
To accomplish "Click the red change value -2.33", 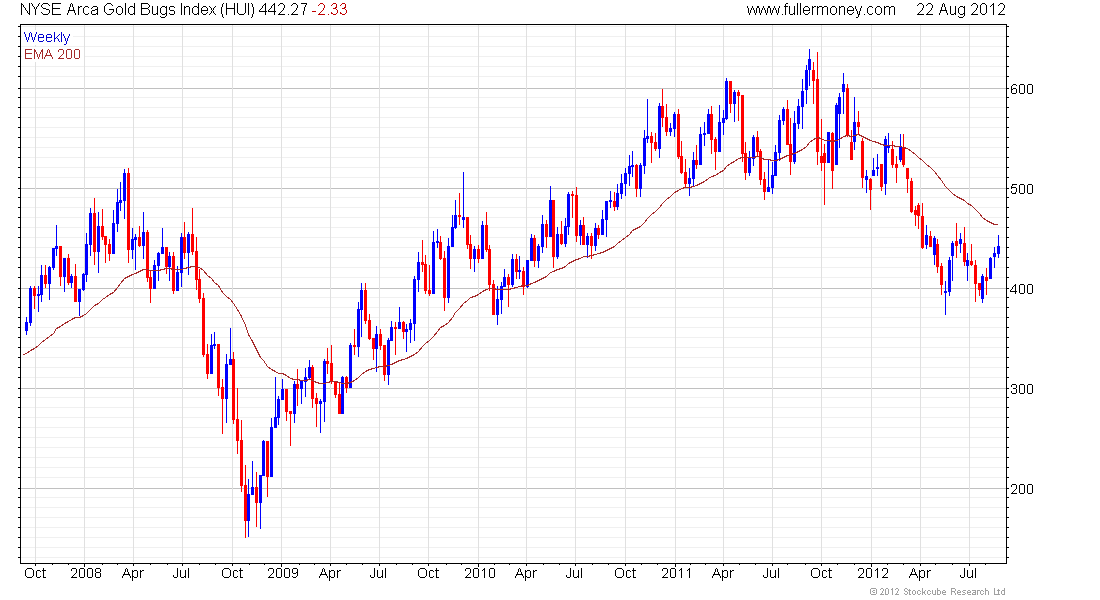I will point(329,10).
